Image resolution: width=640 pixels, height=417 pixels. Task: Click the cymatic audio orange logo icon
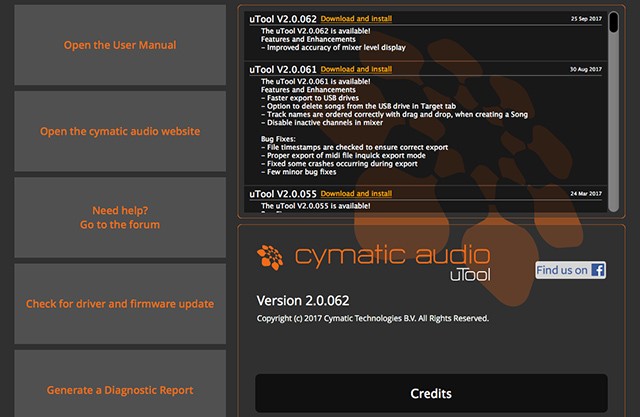pos(270,257)
